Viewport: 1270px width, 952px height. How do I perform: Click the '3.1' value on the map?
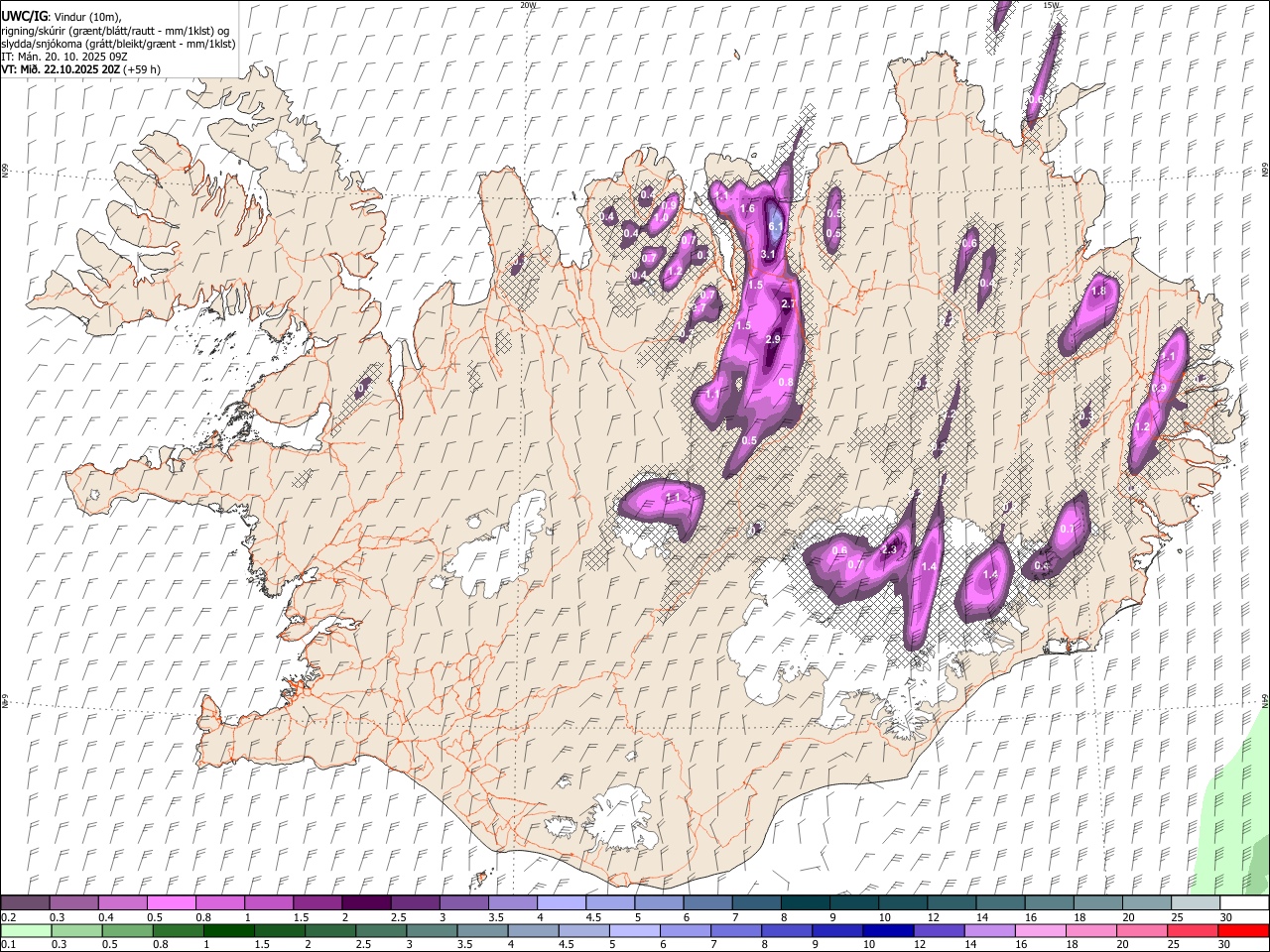[x=767, y=255]
